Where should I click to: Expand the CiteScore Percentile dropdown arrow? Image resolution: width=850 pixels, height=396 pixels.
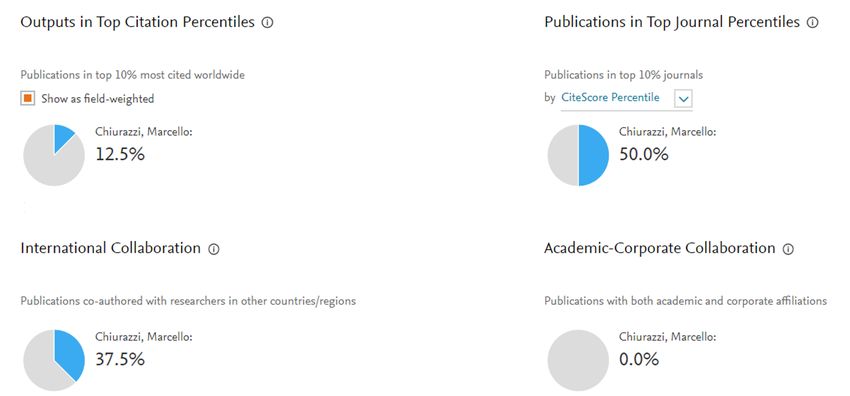[x=684, y=99]
